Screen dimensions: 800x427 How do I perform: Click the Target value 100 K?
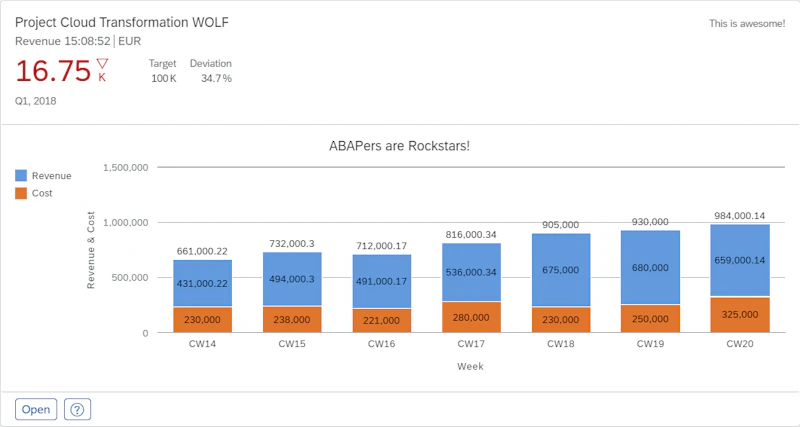pyautogui.click(x=164, y=79)
